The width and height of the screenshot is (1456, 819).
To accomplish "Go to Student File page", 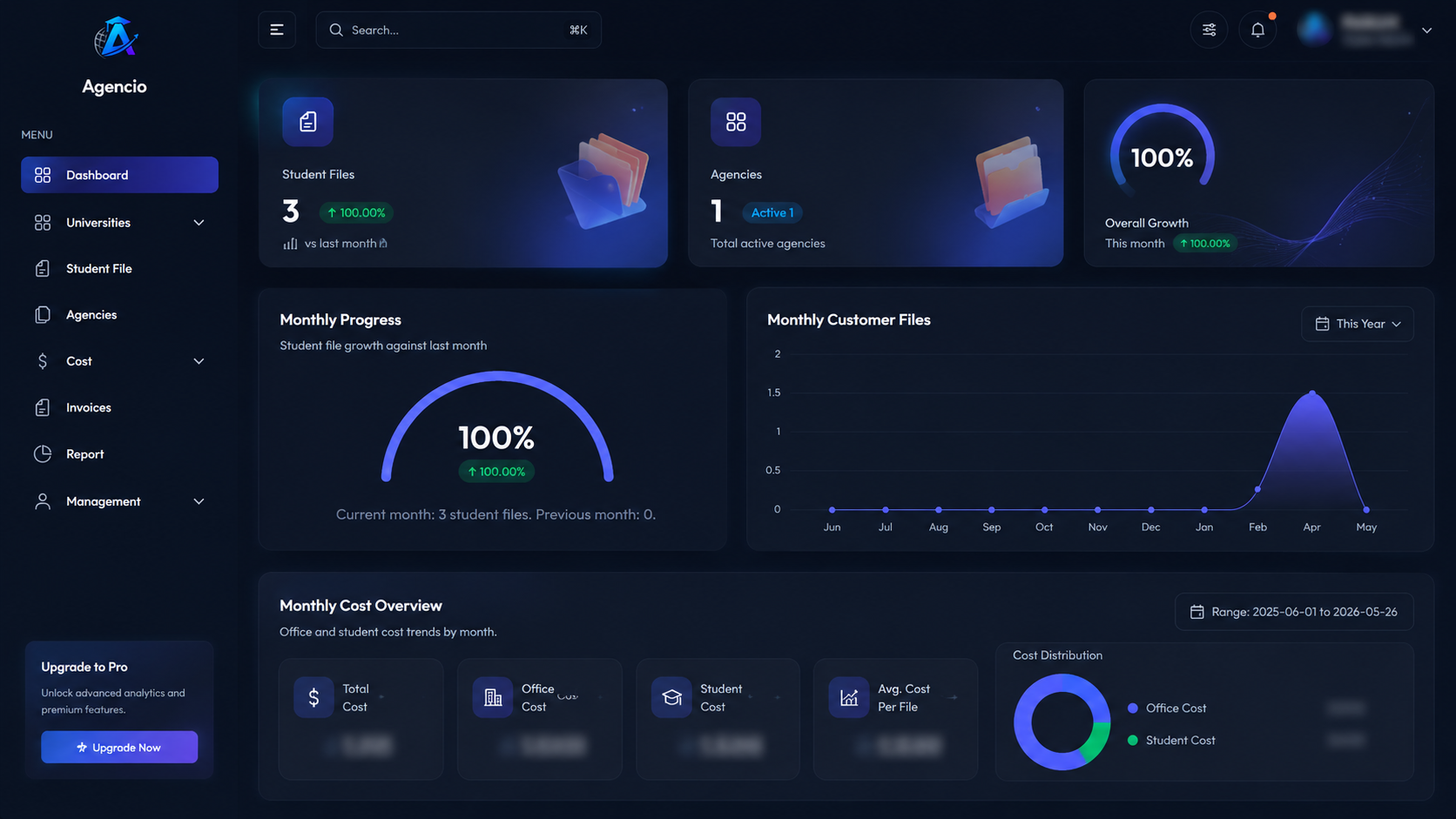I will (119, 269).
